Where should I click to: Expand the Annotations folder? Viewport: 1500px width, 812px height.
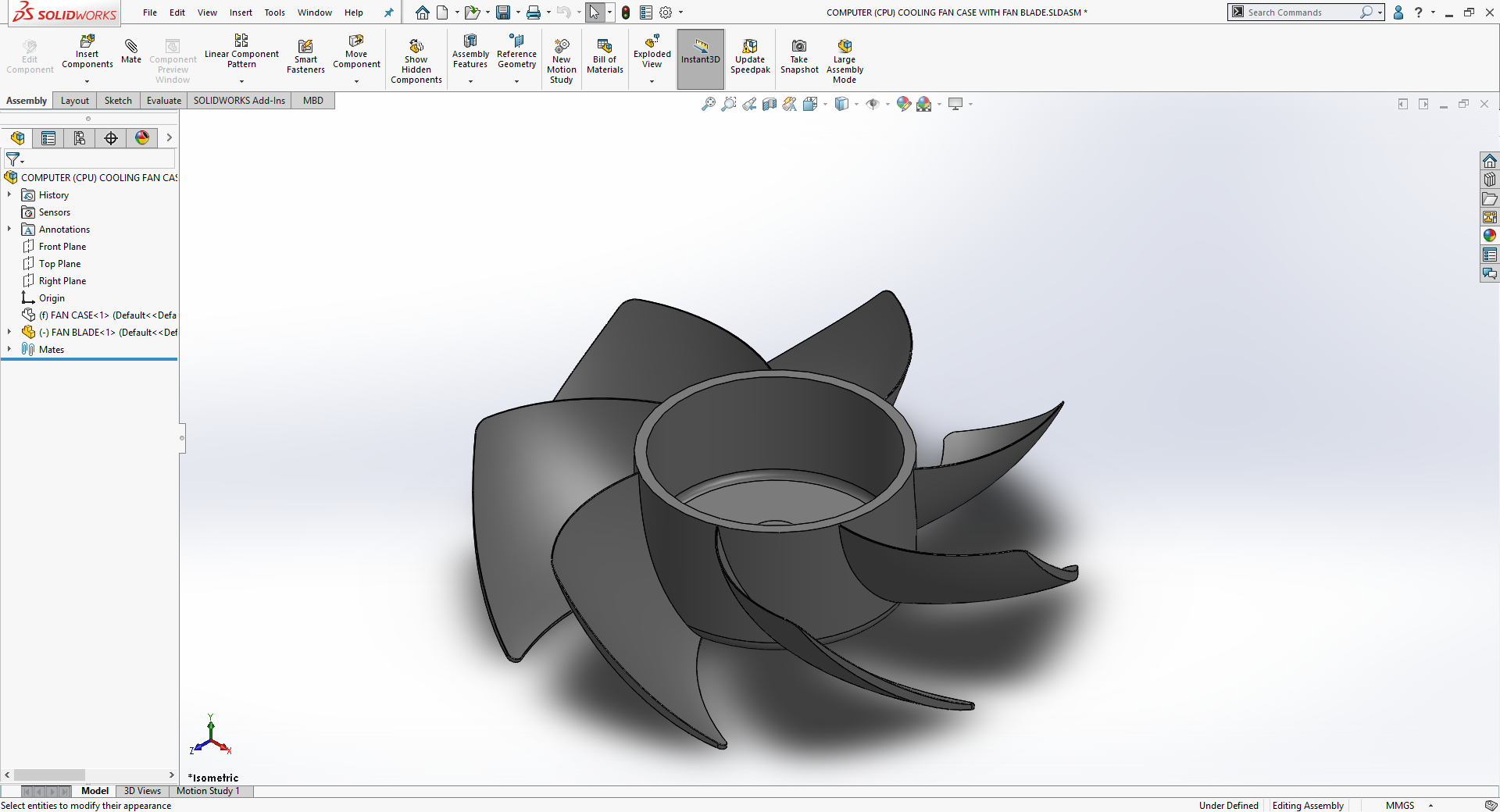tap(9, 229)
